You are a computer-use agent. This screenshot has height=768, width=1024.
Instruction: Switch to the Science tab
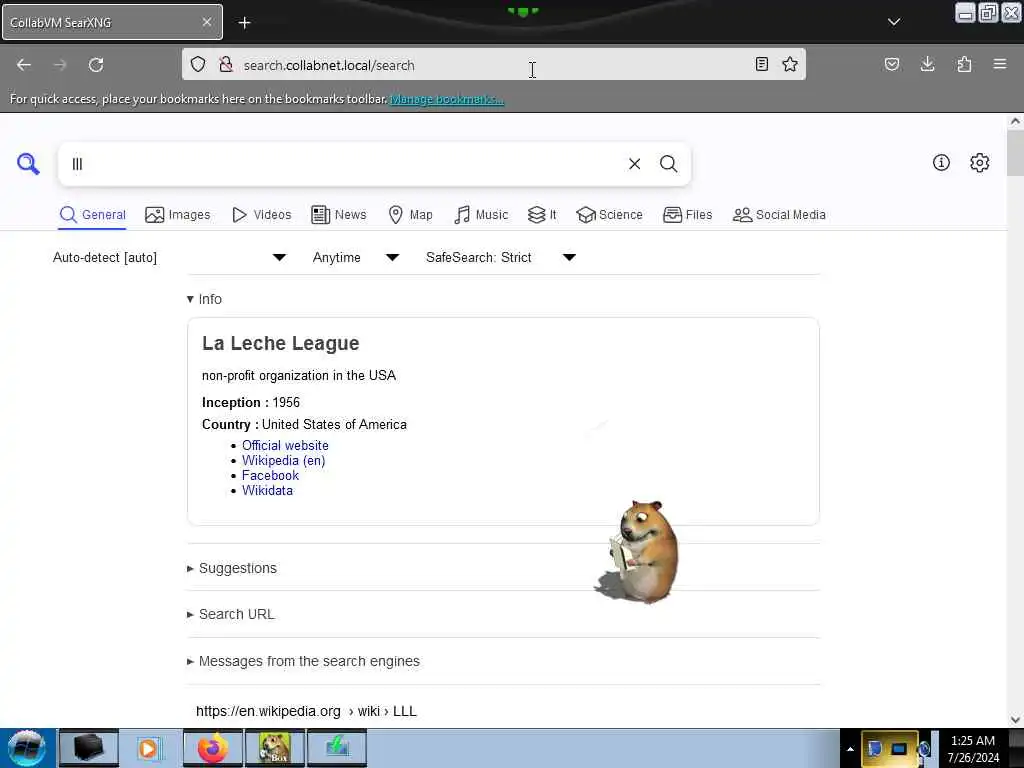coord(609,215)
